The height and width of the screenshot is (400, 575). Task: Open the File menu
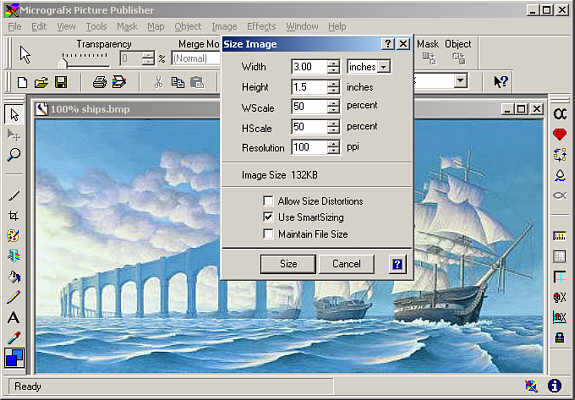point(15,27)
